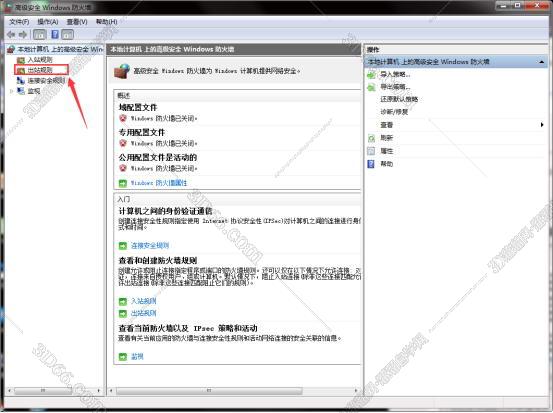Screen dimensions: 553x413
Task: Open the 出站规则 link in center pane
Action: [x=144, y=313]
